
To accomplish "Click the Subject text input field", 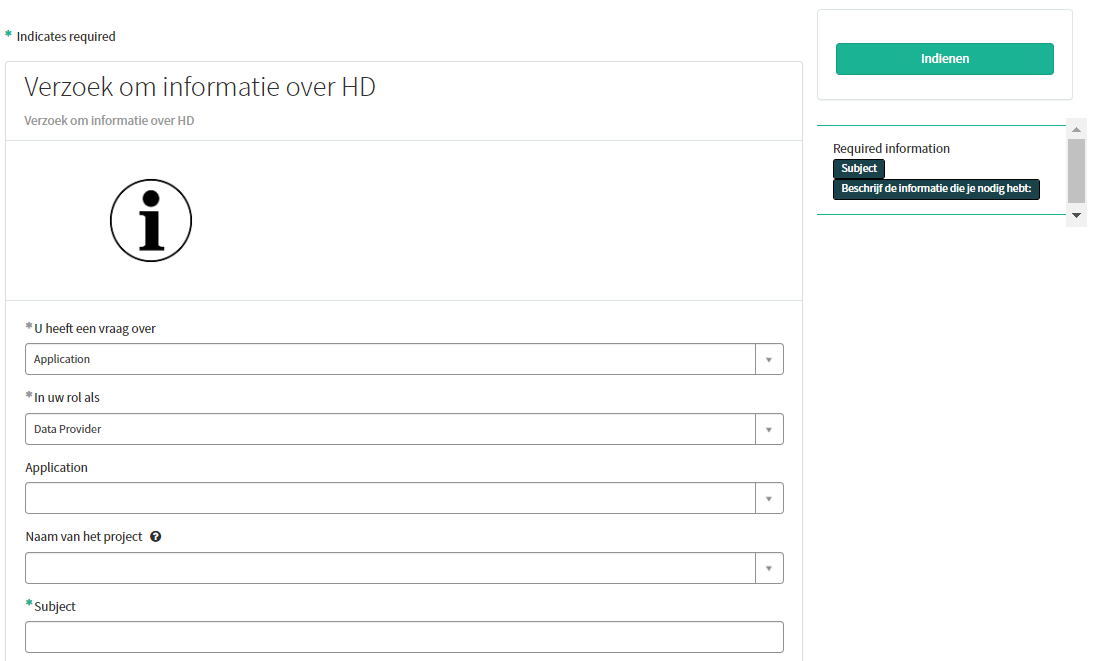I will tap(404, 637).
